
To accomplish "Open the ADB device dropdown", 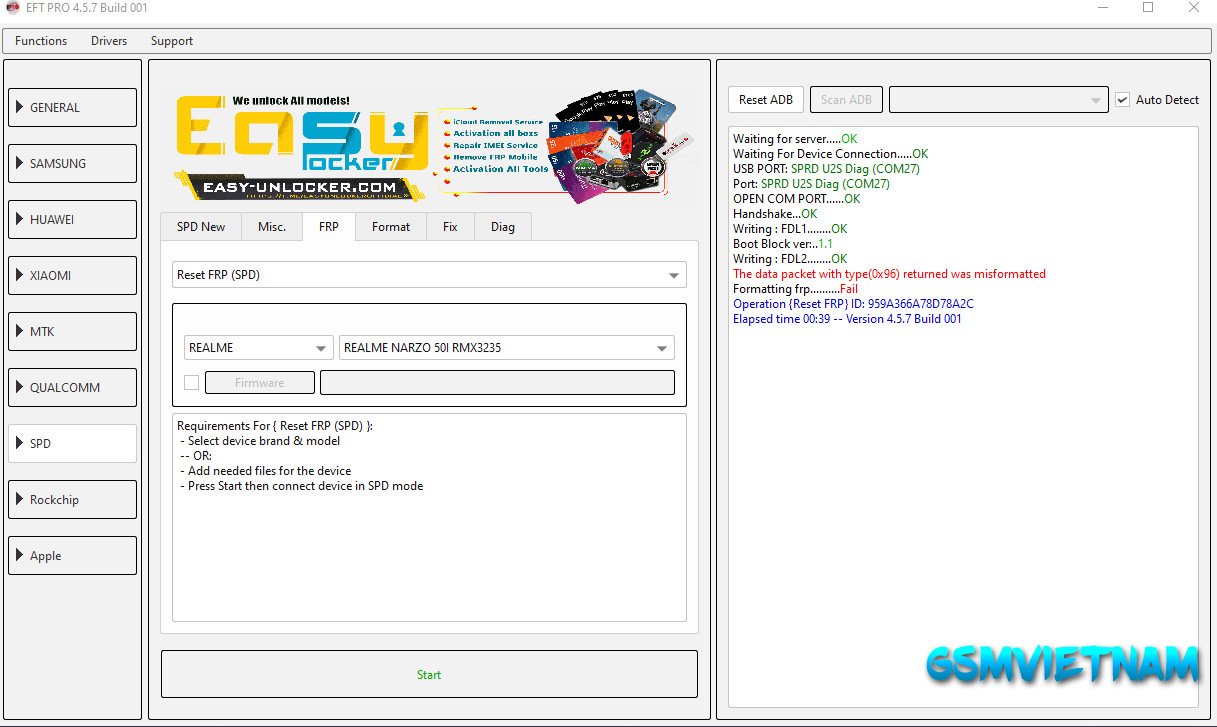I will coord(999,99).
